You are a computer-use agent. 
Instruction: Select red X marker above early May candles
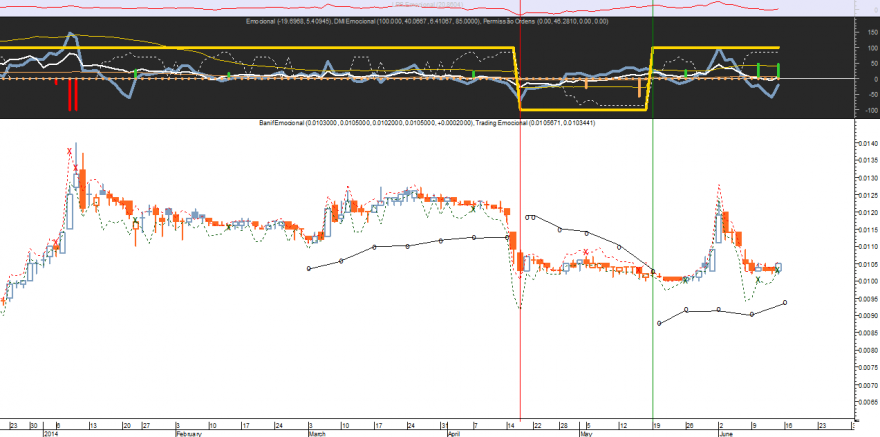pos(585,252)
